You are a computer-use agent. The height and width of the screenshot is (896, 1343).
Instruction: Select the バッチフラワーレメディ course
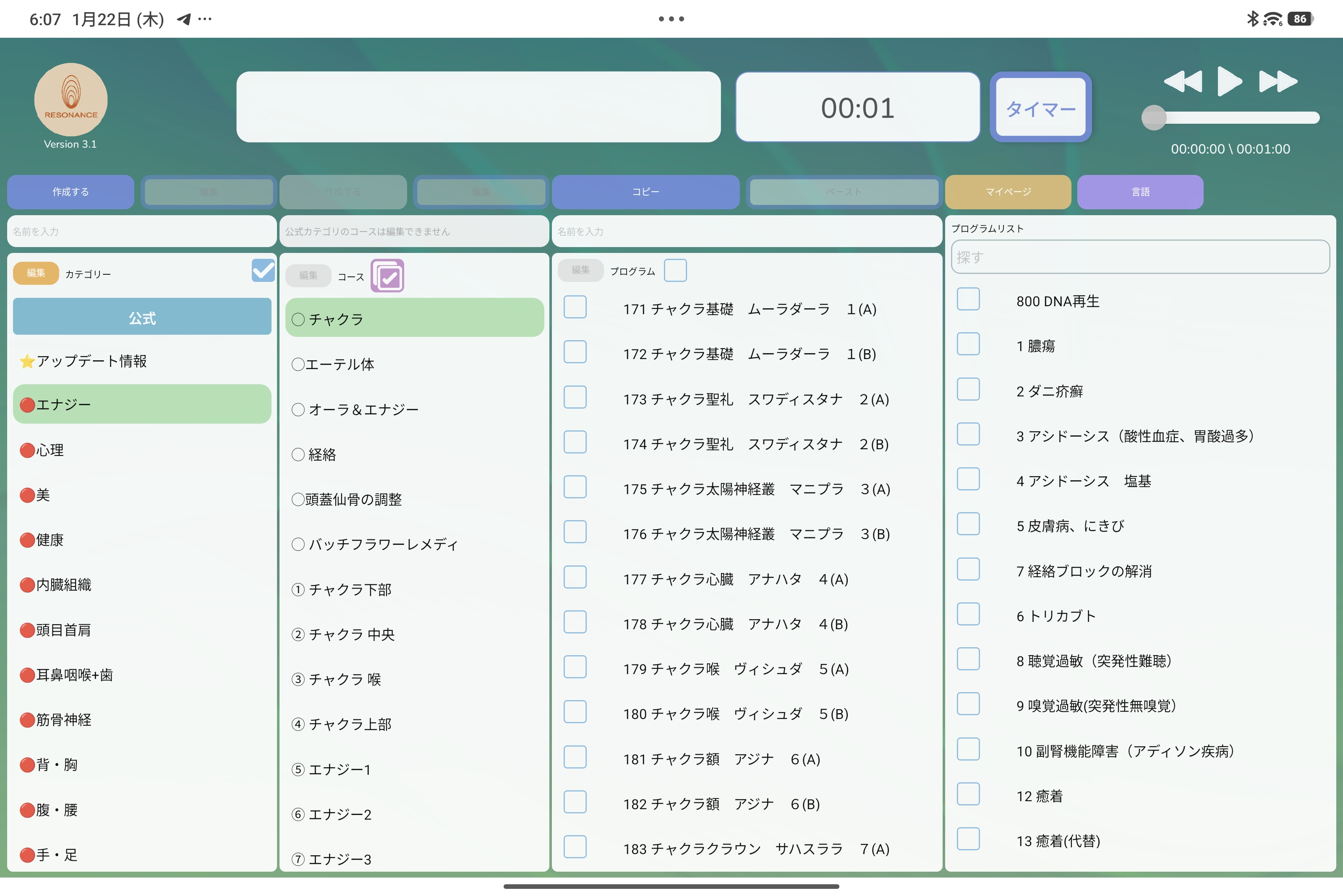(415, 544)
